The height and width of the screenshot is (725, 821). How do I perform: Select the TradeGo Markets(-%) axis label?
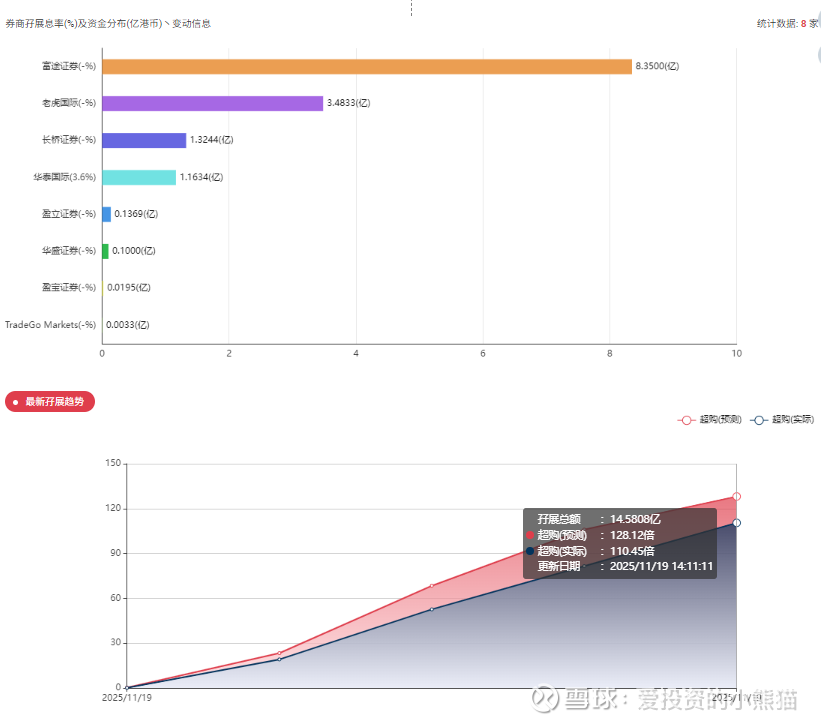[50, 325]
